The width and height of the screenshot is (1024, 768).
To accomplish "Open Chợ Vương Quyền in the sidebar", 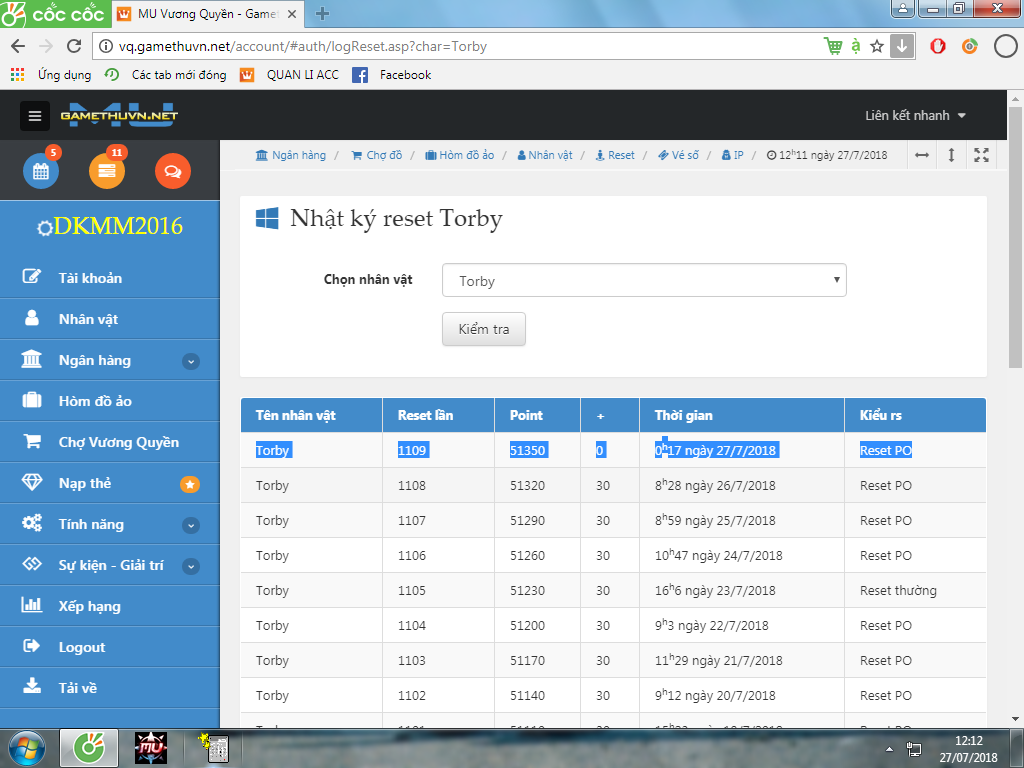I will pyautogui.click(x=118, y=442).
